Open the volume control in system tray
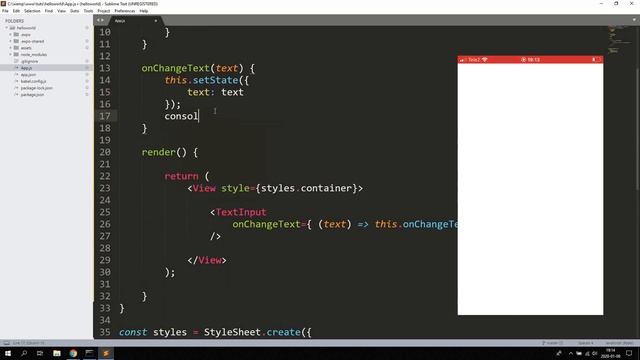 [595, 353]
